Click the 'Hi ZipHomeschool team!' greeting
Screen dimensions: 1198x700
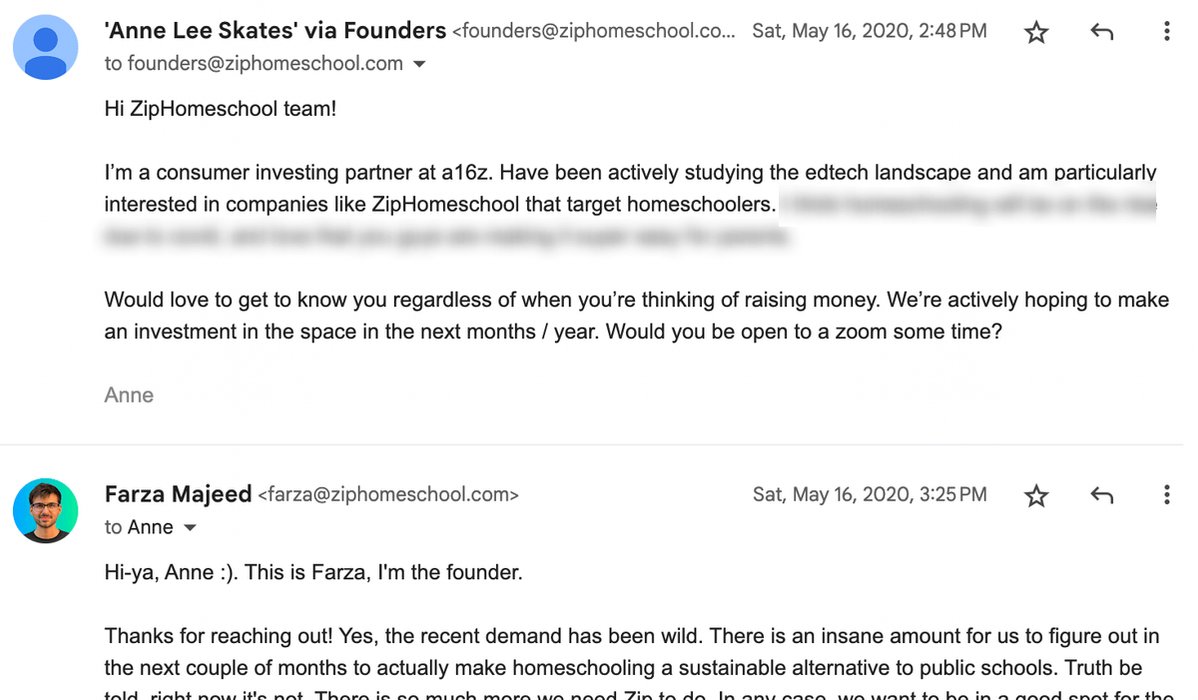[x=220, y=109]
